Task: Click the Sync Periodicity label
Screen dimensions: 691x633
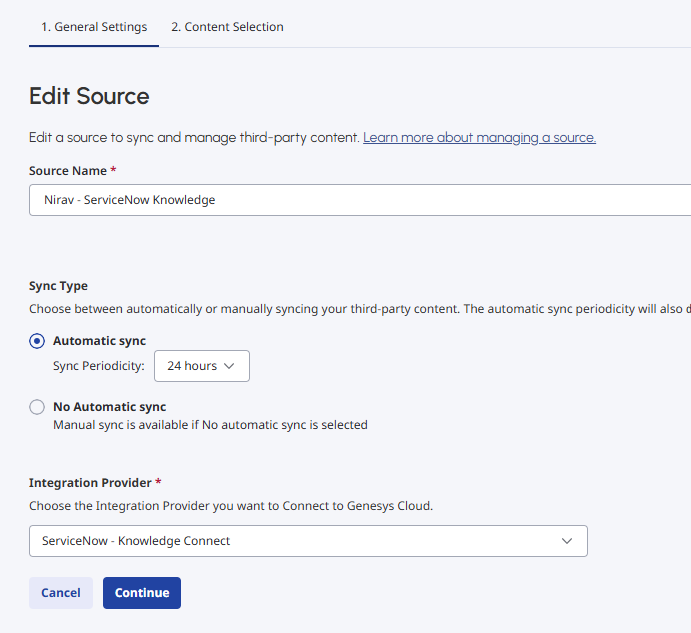Action: click(99, 366)
